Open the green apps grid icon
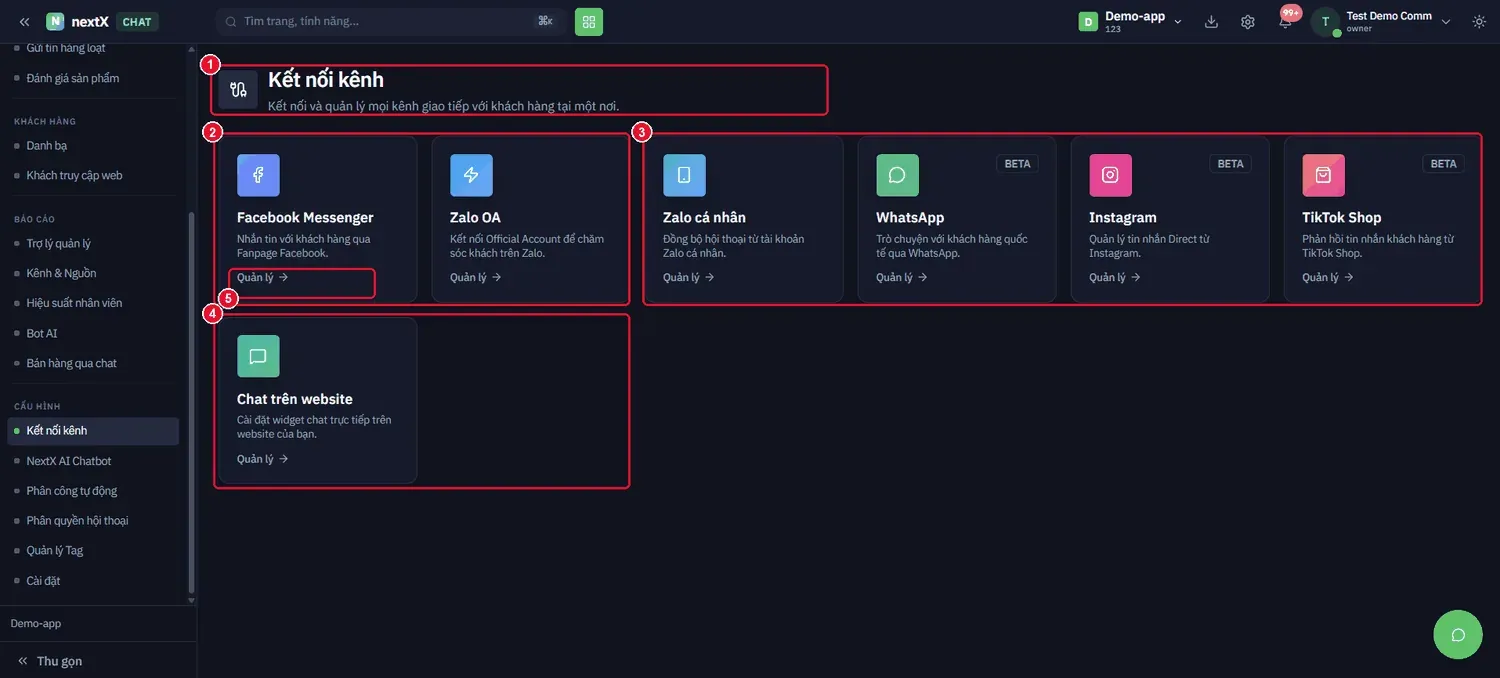The image size is (1500, 678). (x=589, y=21)
